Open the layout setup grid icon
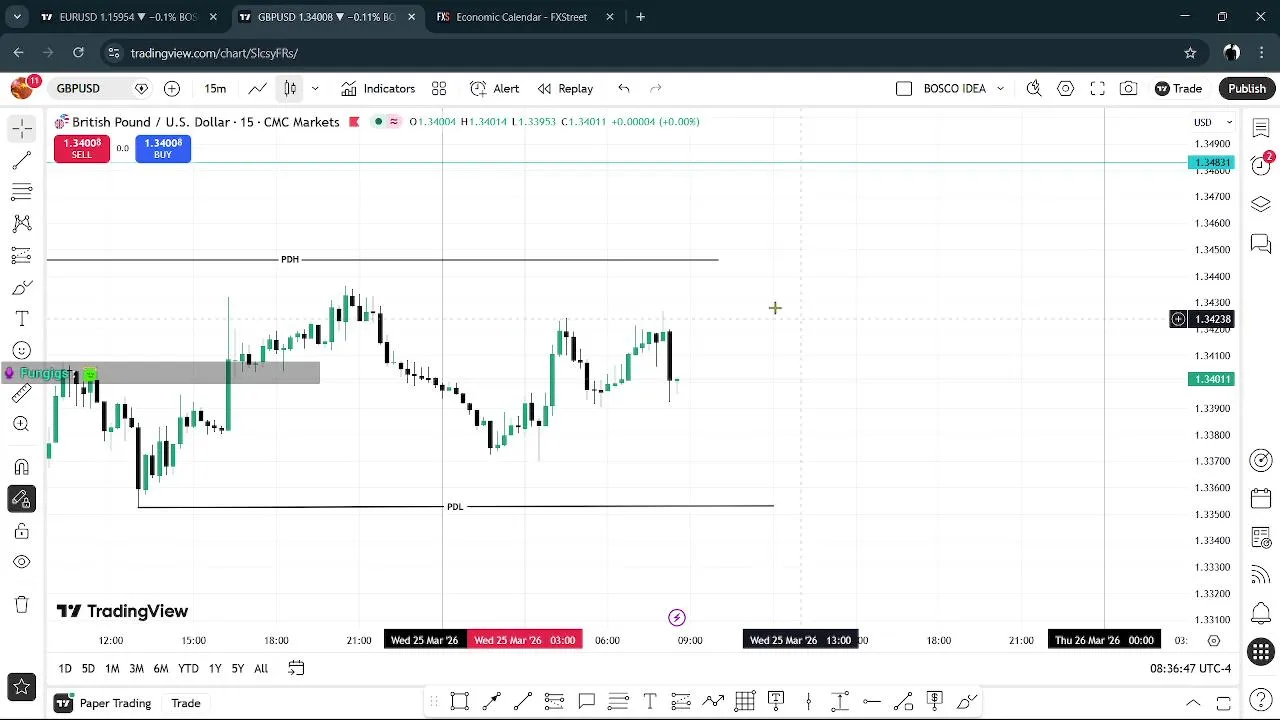This screenshot has height=720, width=1280. pyautogui.click(x=439, y=89)
